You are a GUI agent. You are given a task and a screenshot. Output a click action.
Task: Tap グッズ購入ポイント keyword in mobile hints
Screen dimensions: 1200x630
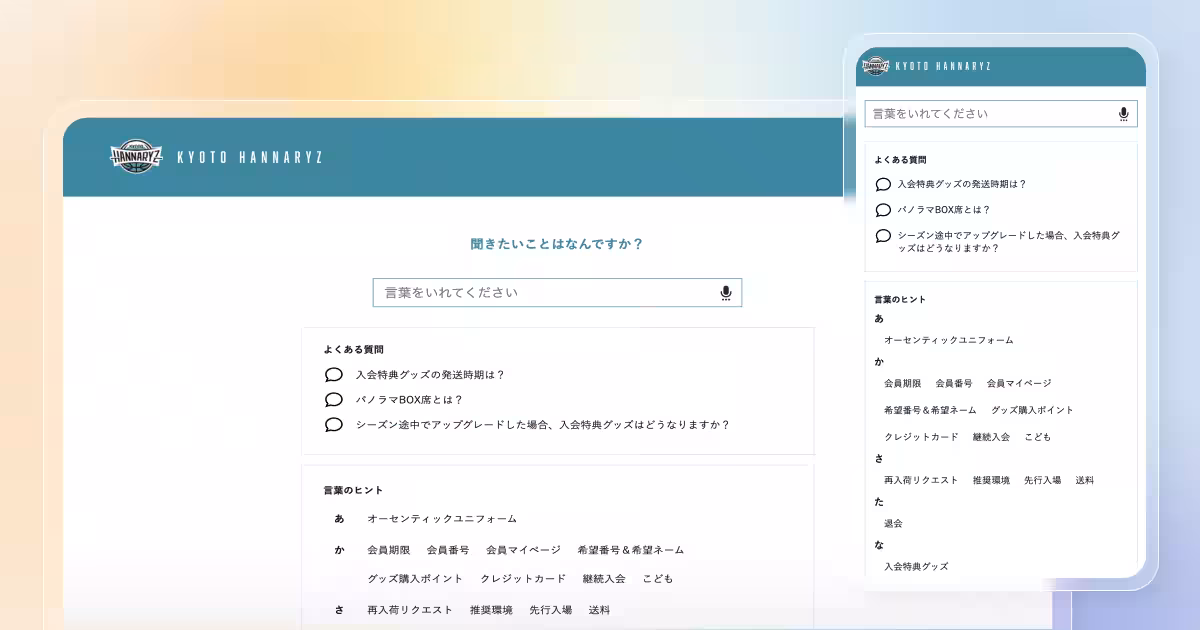point(1032,410)
